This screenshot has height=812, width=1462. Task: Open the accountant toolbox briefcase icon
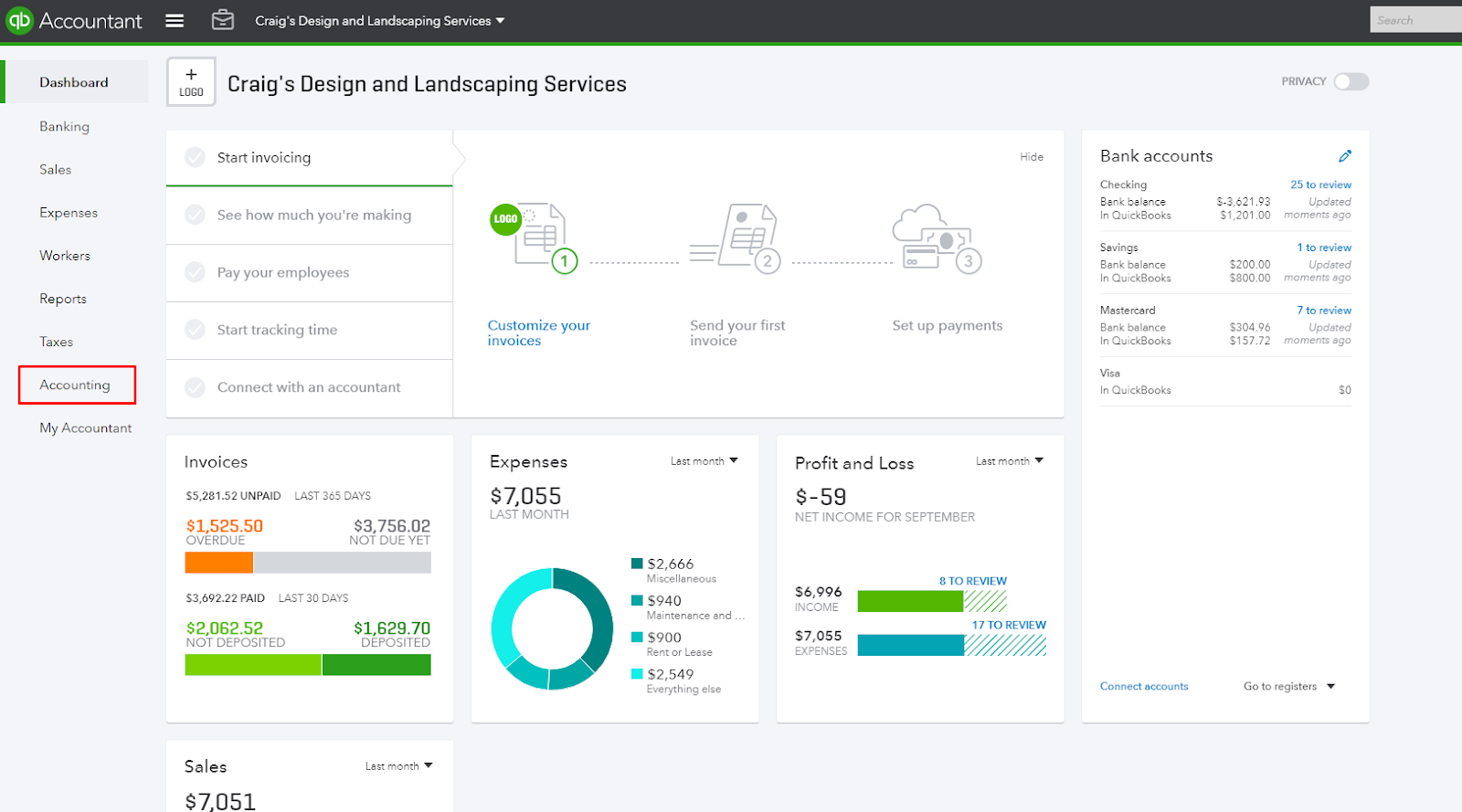[223, 20]
